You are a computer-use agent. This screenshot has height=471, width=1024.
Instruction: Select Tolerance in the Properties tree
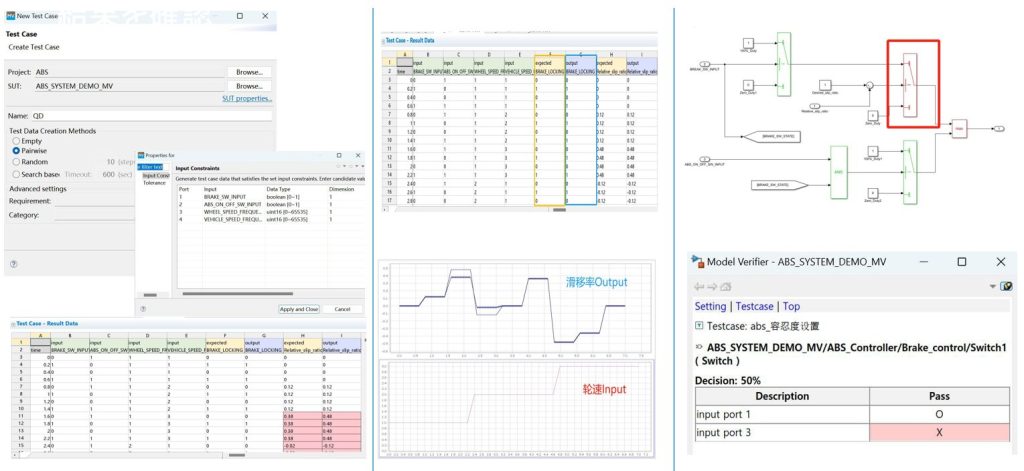pyautogui.click(x=154, y=183)
